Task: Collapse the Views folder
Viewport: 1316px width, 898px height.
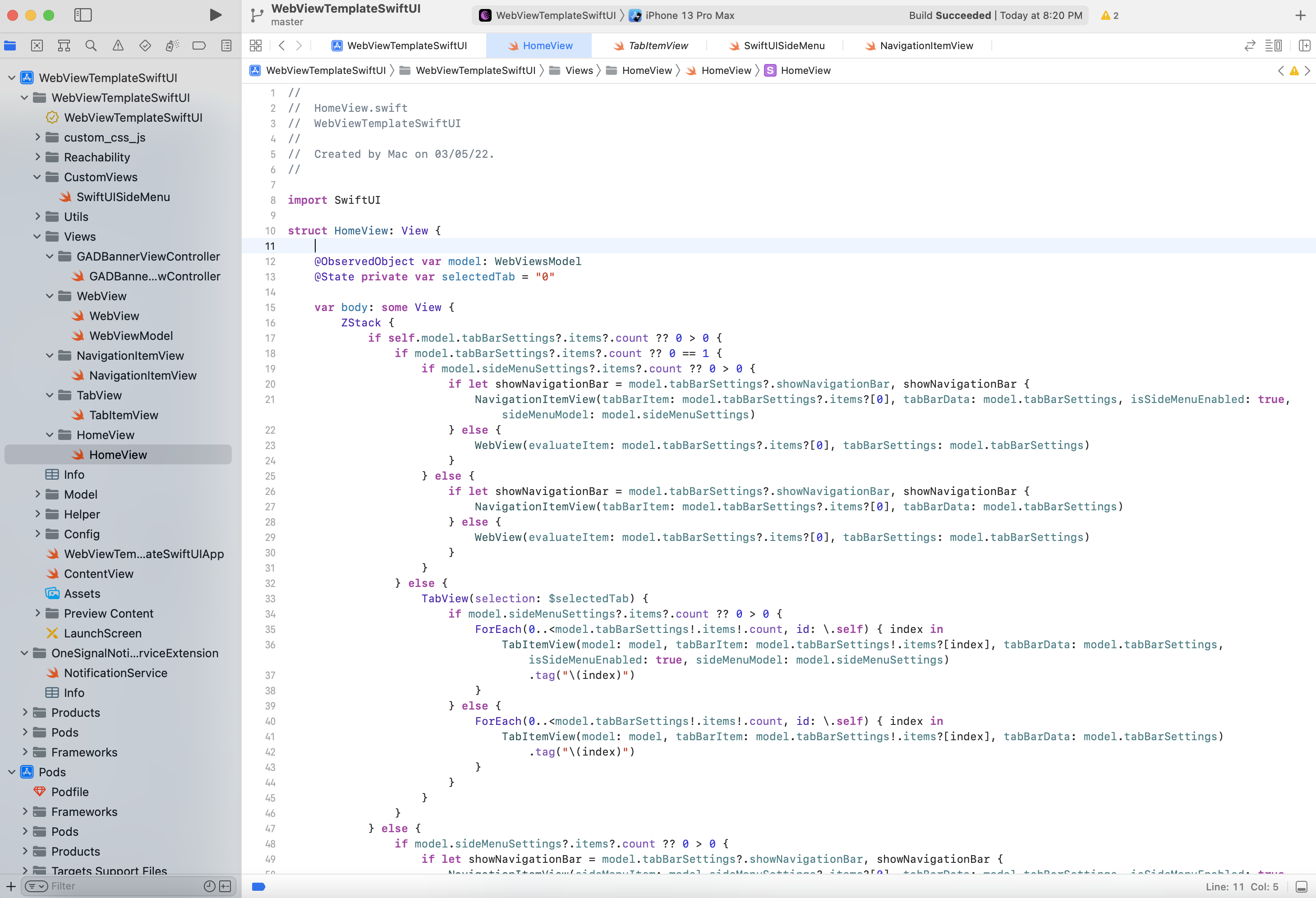Action: [x=37, y=237]
